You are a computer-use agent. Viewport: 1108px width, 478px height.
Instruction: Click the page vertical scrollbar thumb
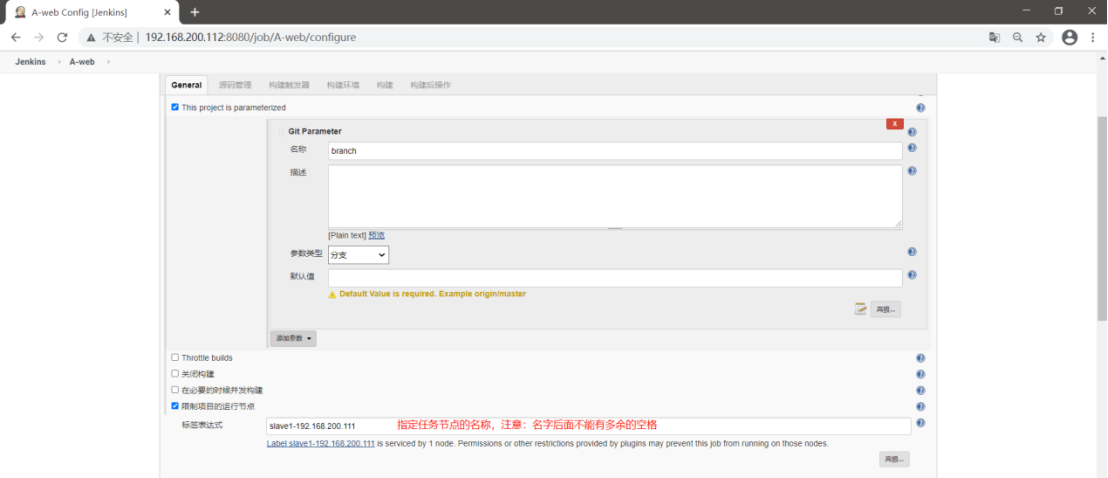point(1102,217)
